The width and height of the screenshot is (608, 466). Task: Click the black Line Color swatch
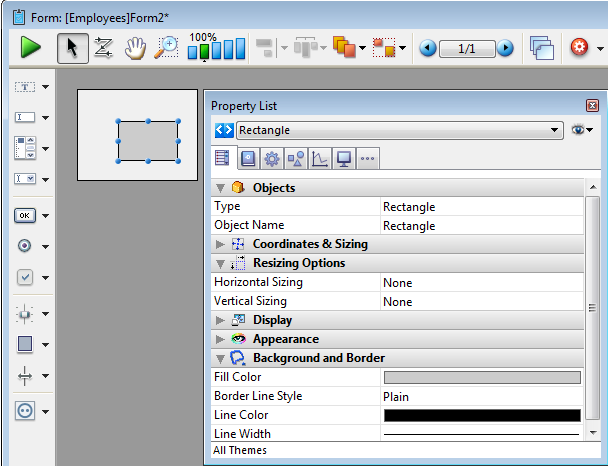coord(482,415)
